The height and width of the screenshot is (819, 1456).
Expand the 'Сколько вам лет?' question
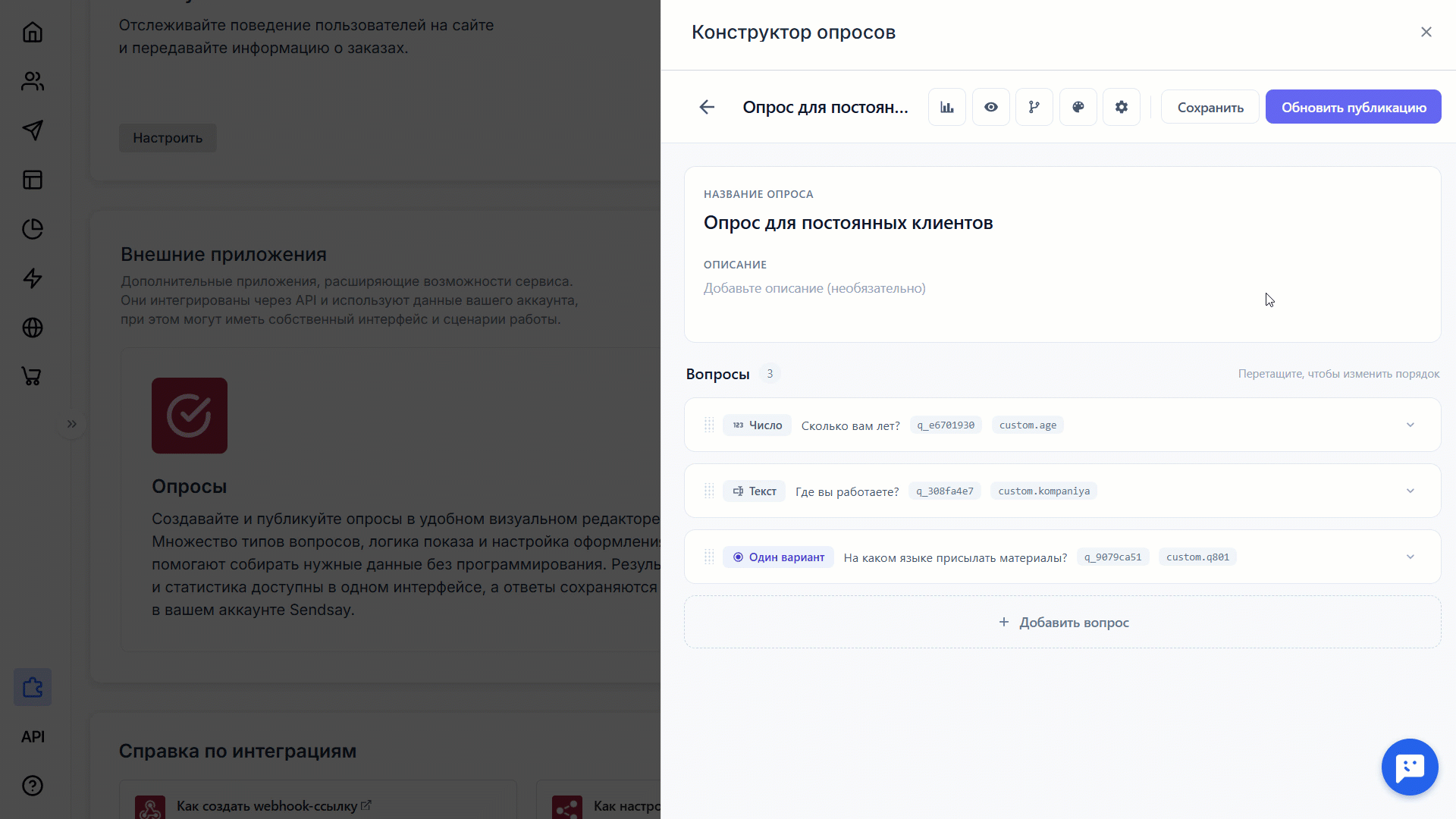pos(1410,425)
